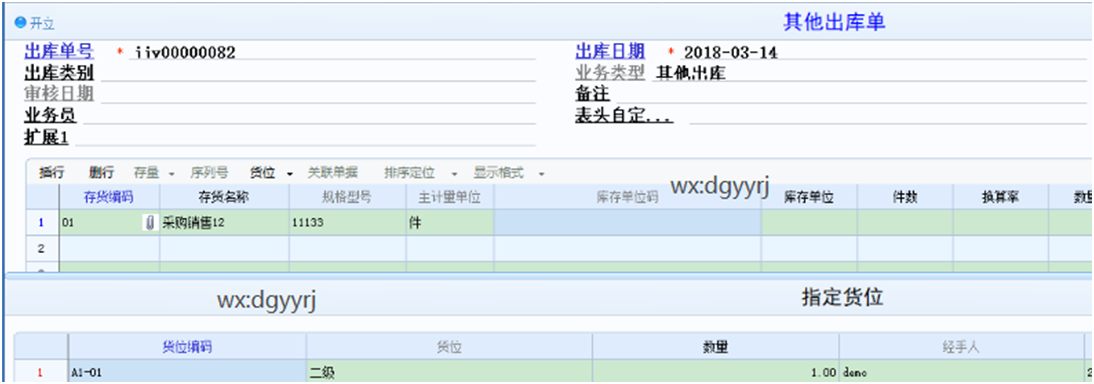Click the 经手人 column header
Screen dimensions: 1094x384
coord(962,346)
